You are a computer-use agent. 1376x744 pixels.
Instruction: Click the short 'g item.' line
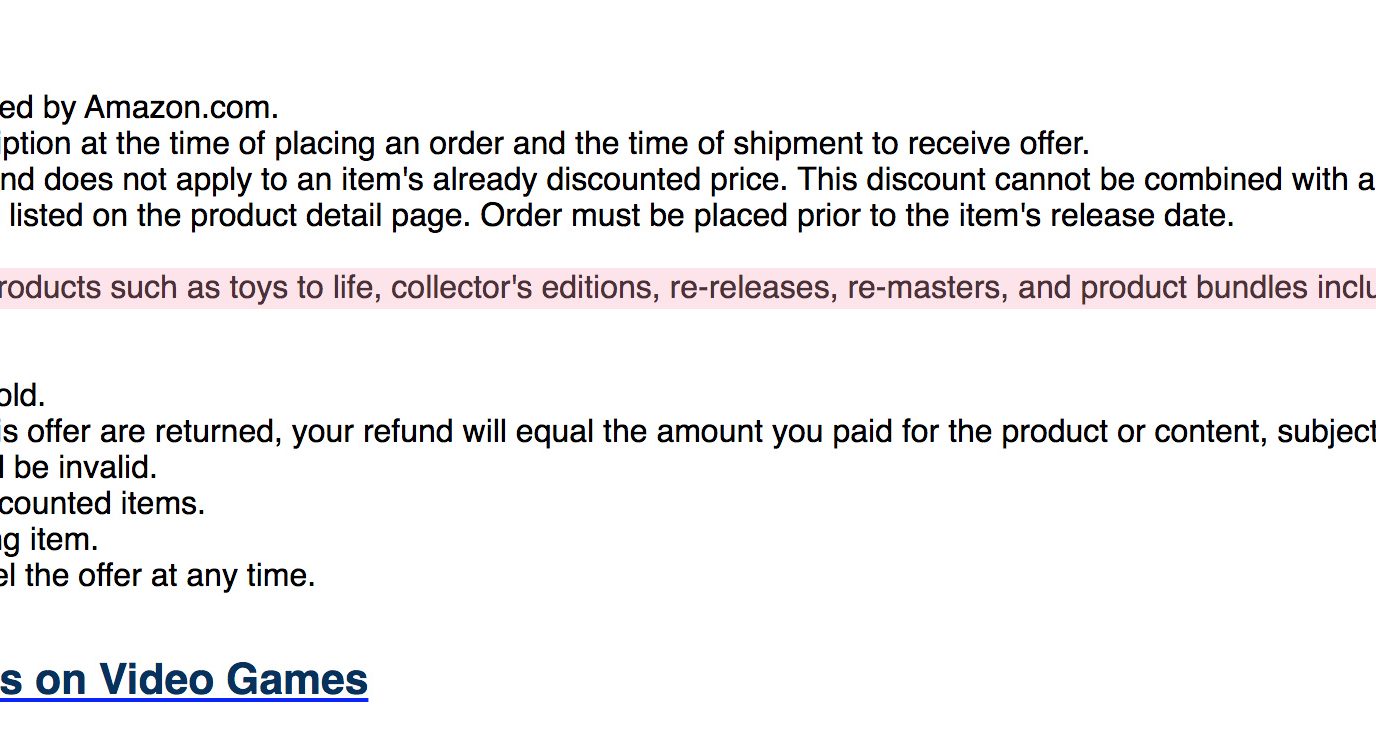49,540
